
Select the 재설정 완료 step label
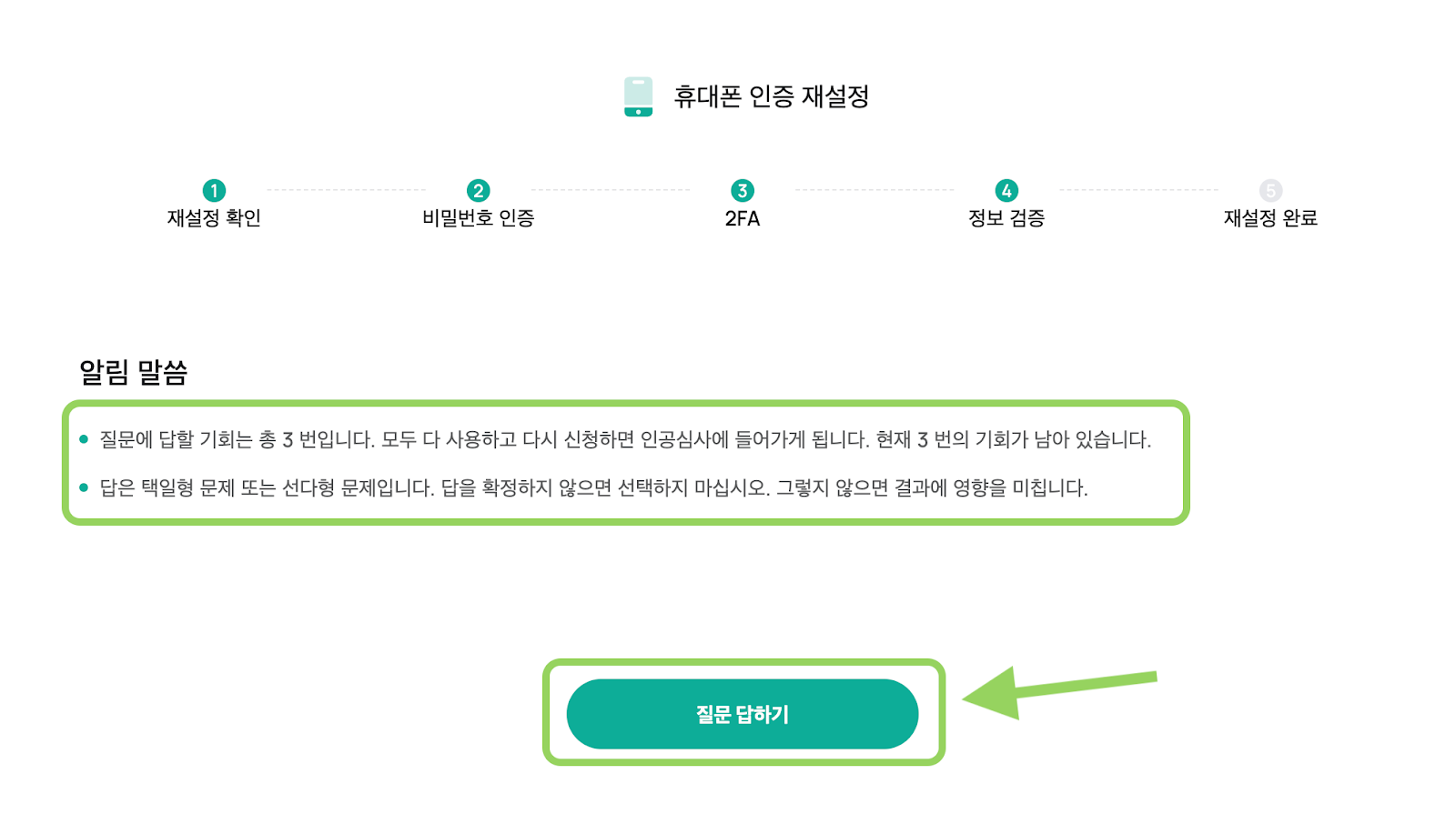tap(1270, 218)
